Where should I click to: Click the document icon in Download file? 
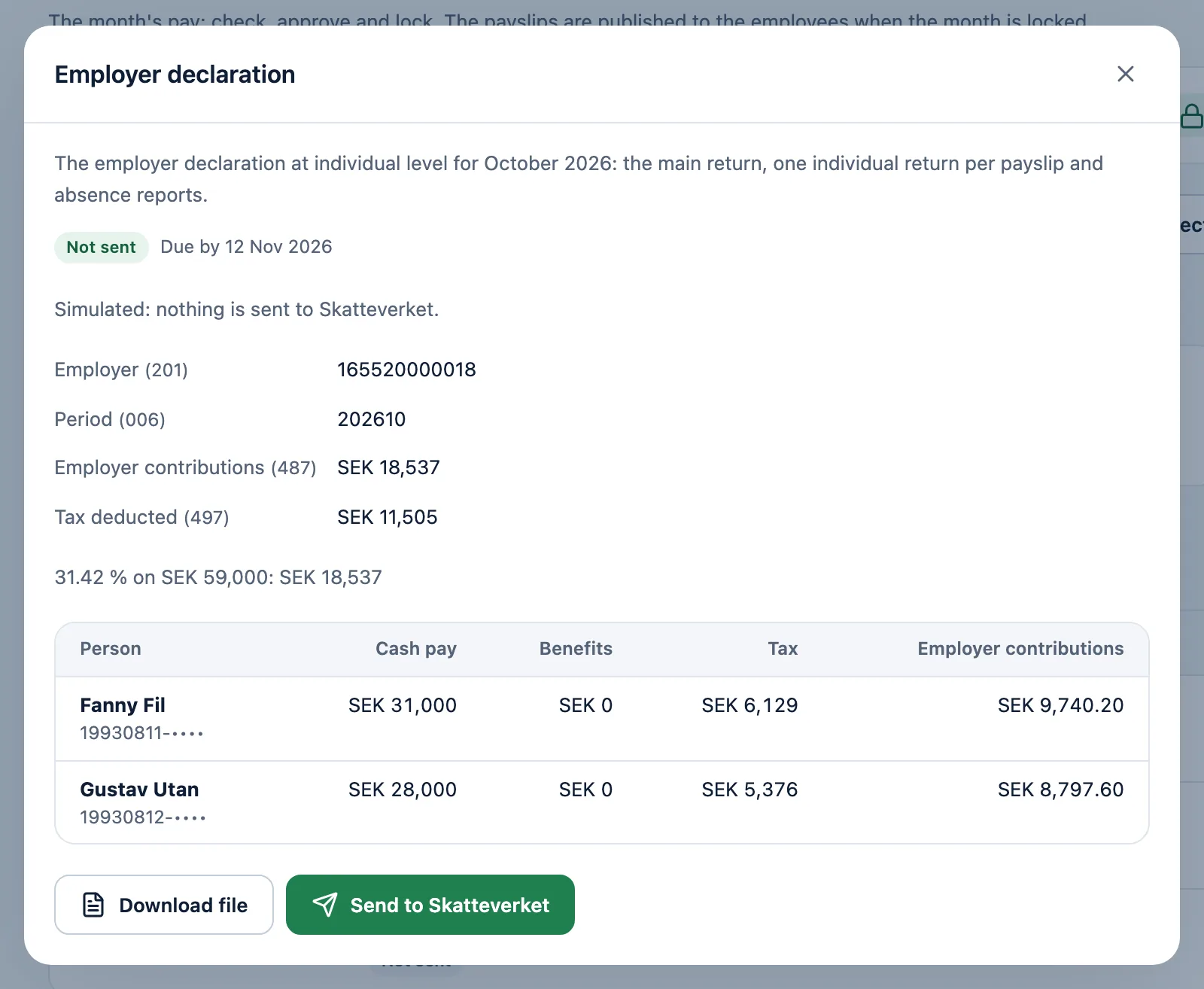pos(93,905)
